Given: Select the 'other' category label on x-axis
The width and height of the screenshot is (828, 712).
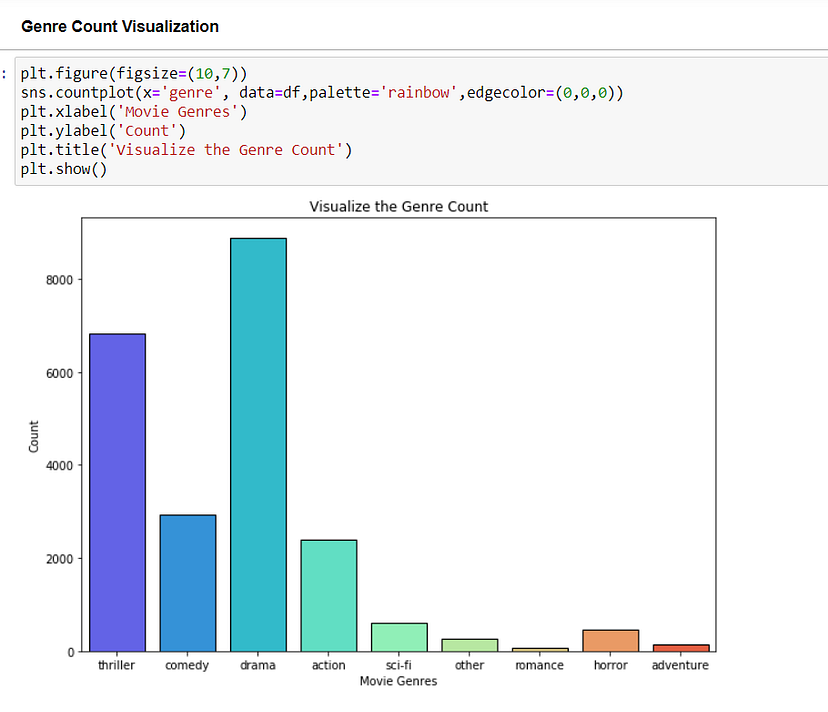Looking at the screenshot, I should coord(469,664).
